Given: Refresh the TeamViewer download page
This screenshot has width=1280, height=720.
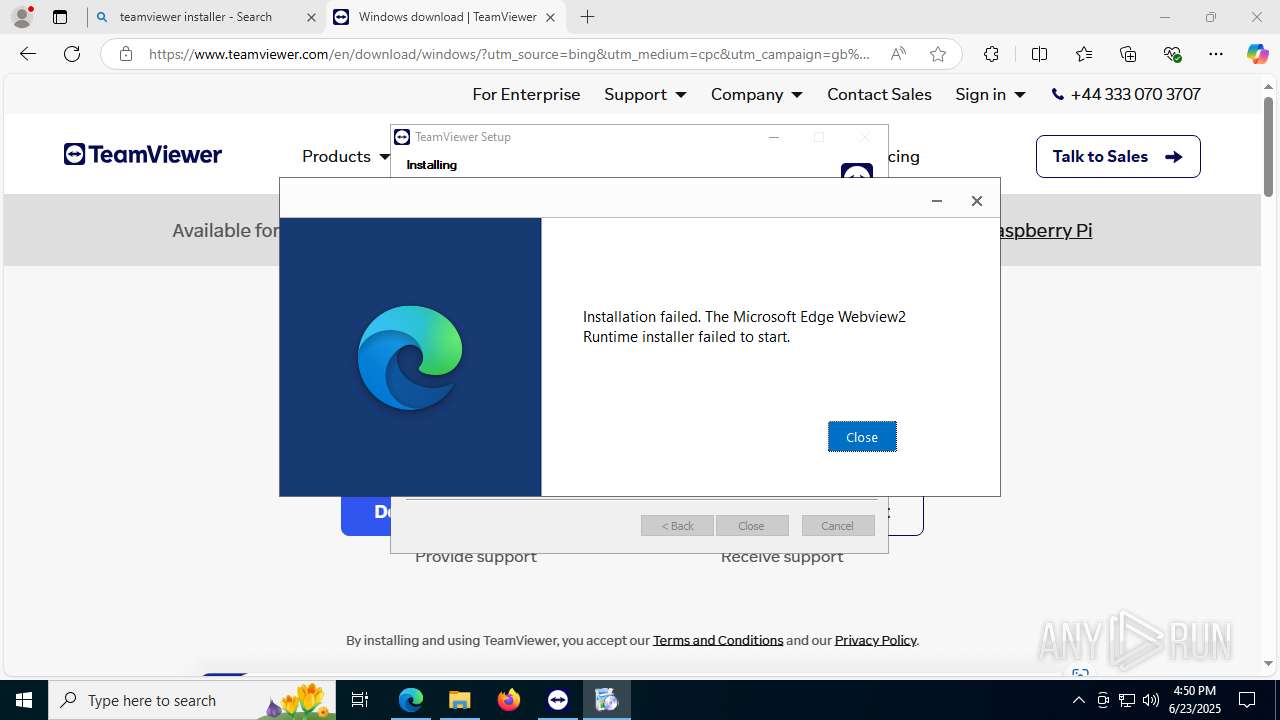Looking at the screenshot, I should [x=72, y=54].
